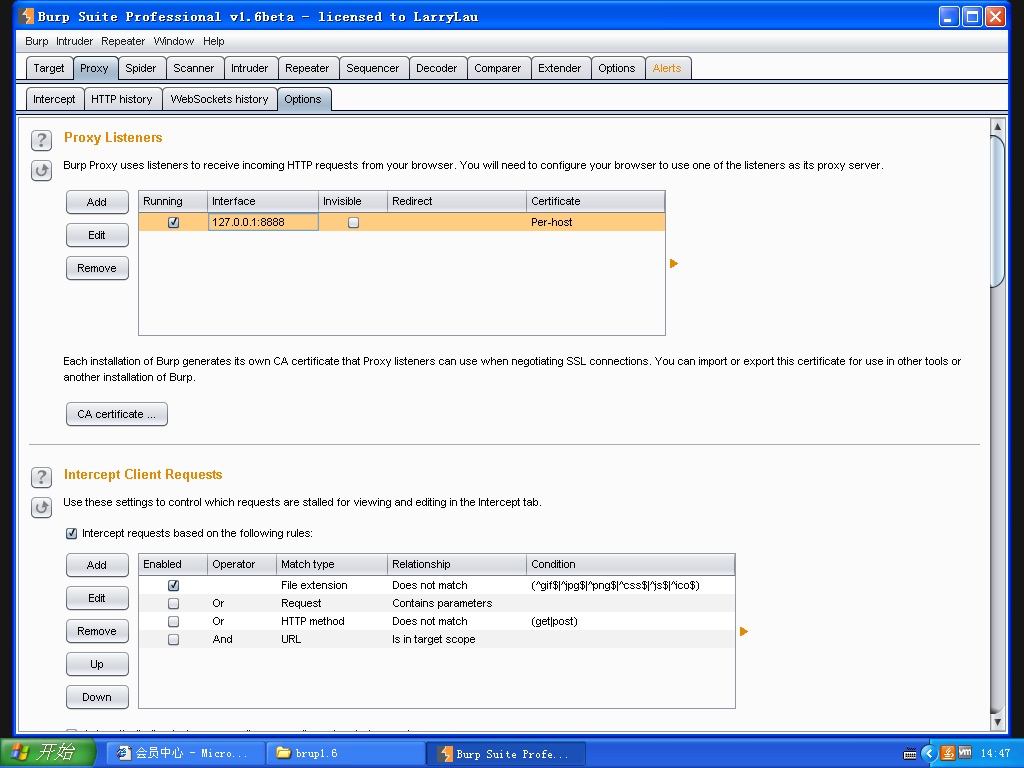Edit the selected intercept rule
The width and height of the screenshot is (1024, 768).
[97, 598]
